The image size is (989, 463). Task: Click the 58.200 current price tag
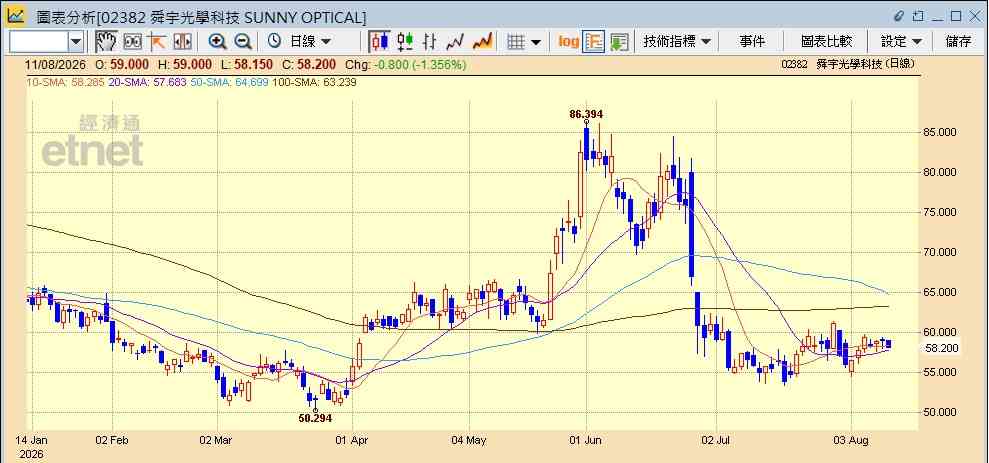tap(942, 348)
